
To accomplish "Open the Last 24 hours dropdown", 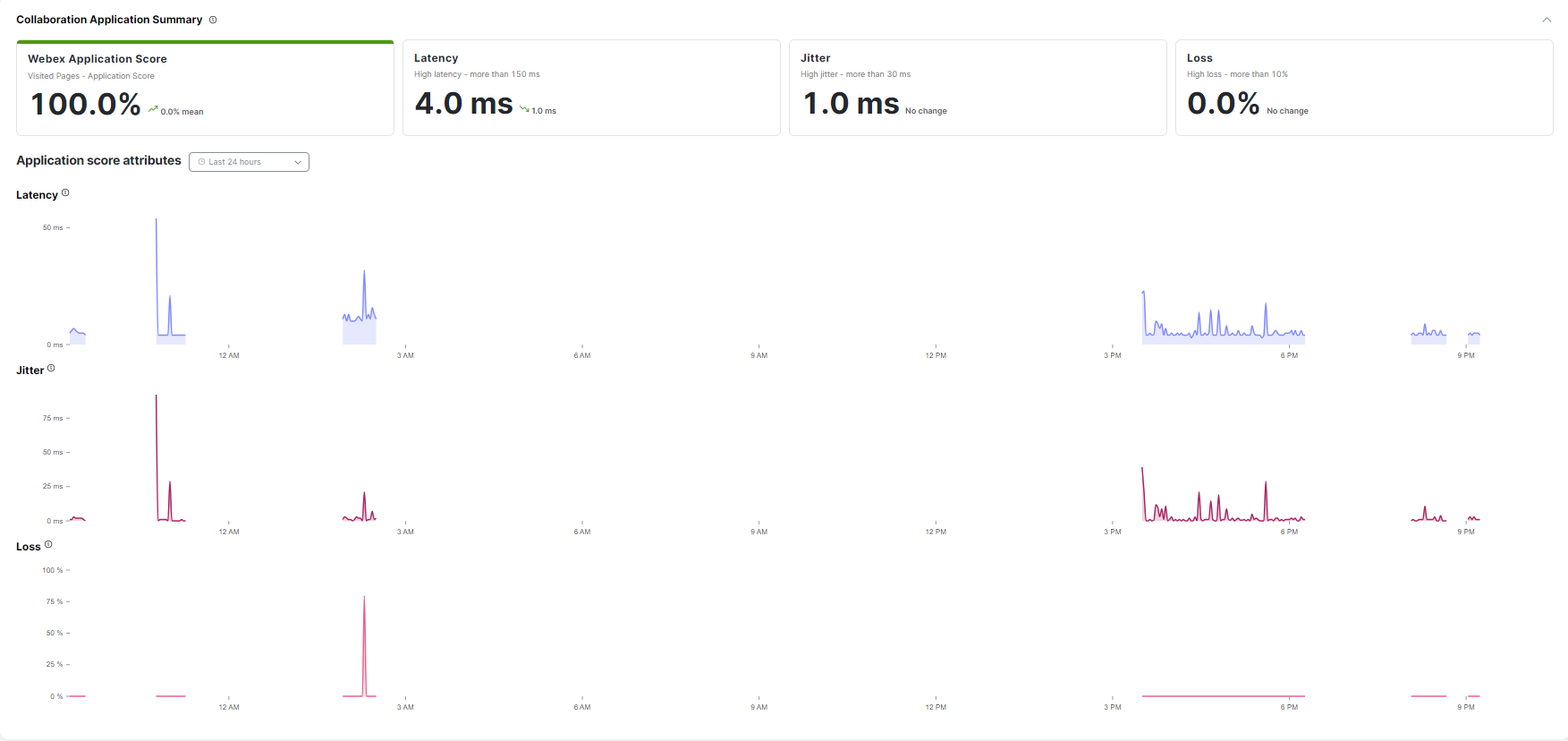I will pyautogui.click(x=249, y=162).
